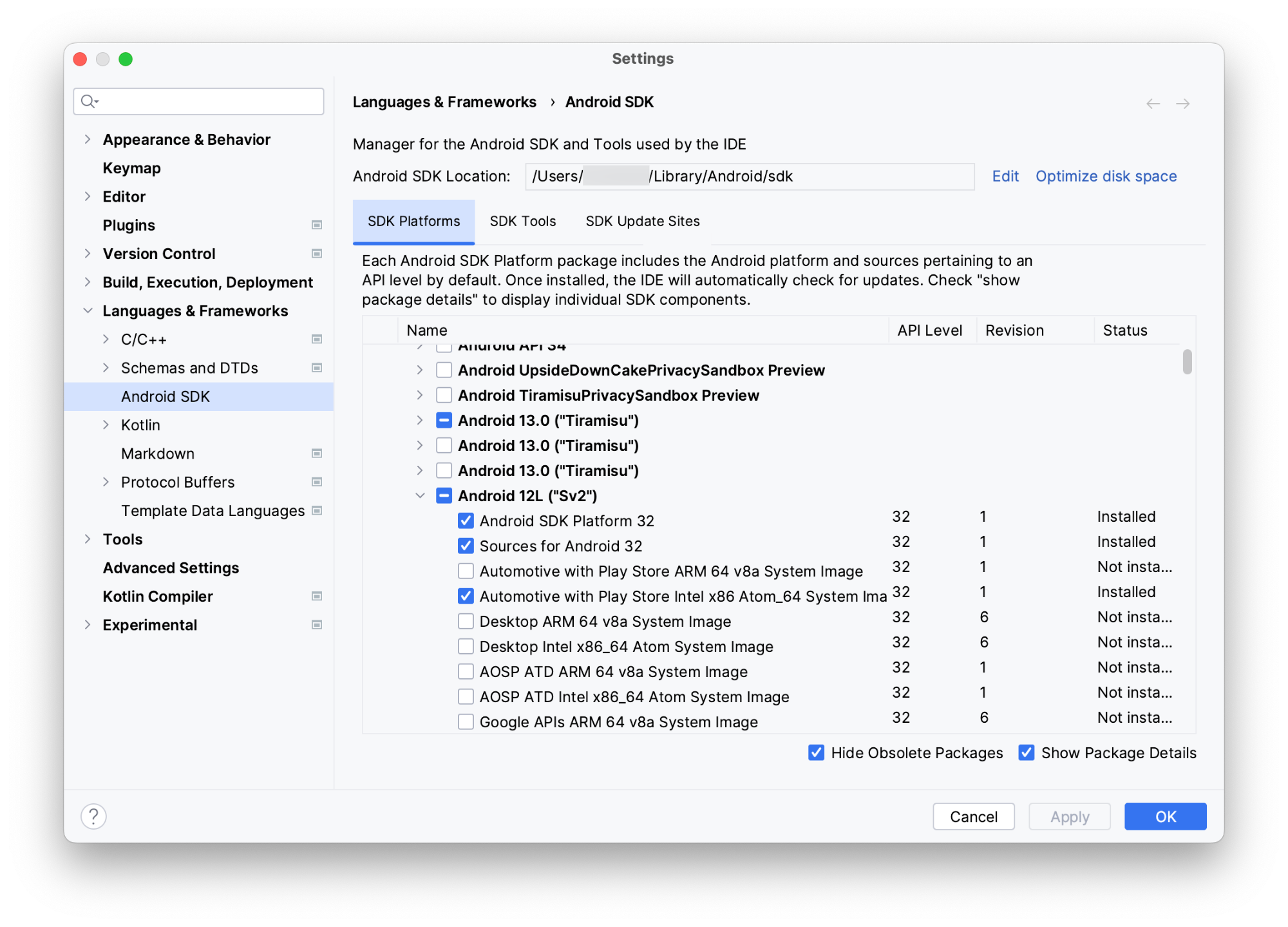Click the forward navigation arrow icon
The width and height of the screenshot is (1288, 927).
[1183, 102]
